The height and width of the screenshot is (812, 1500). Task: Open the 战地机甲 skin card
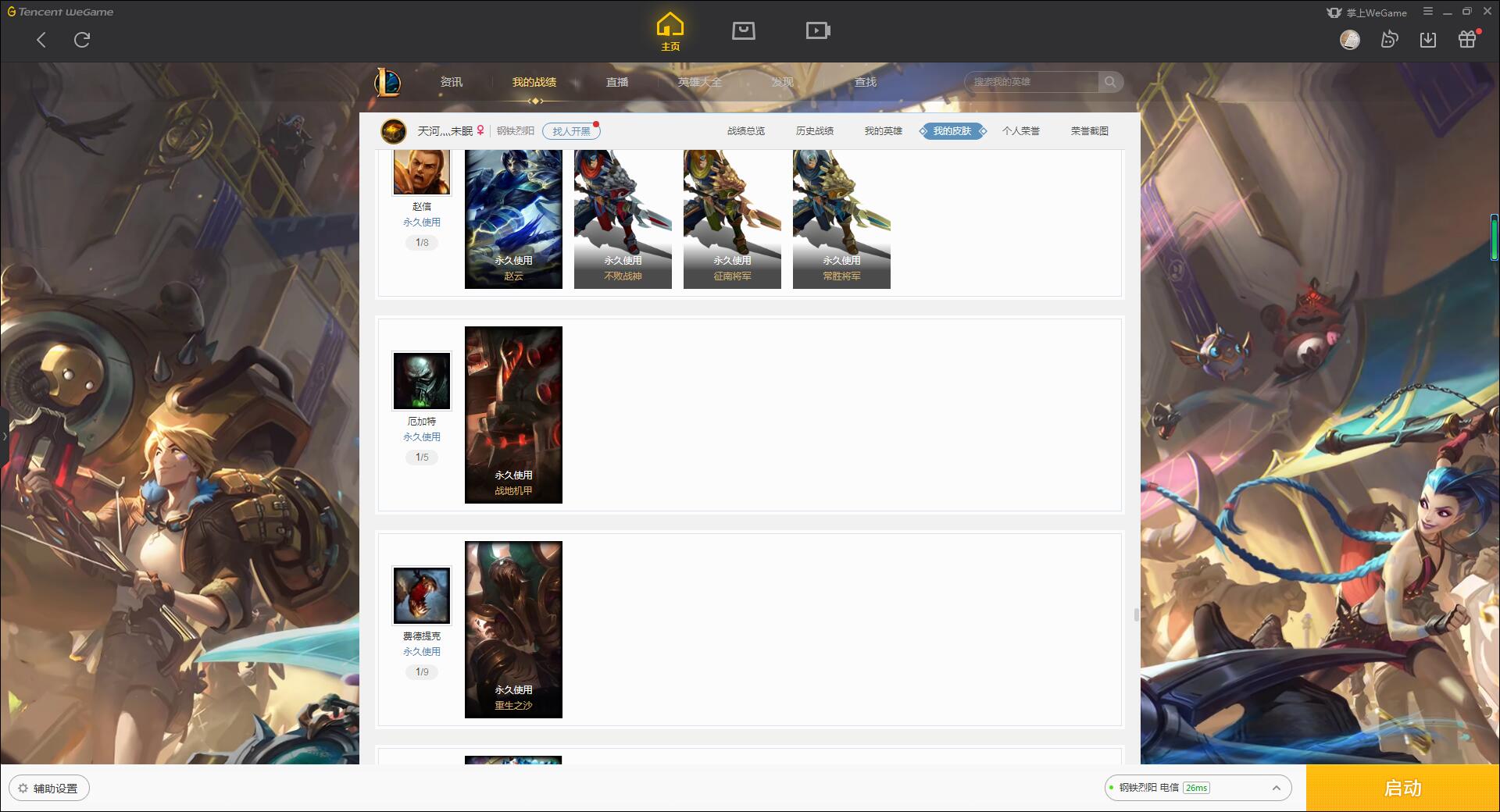point(513,415)
